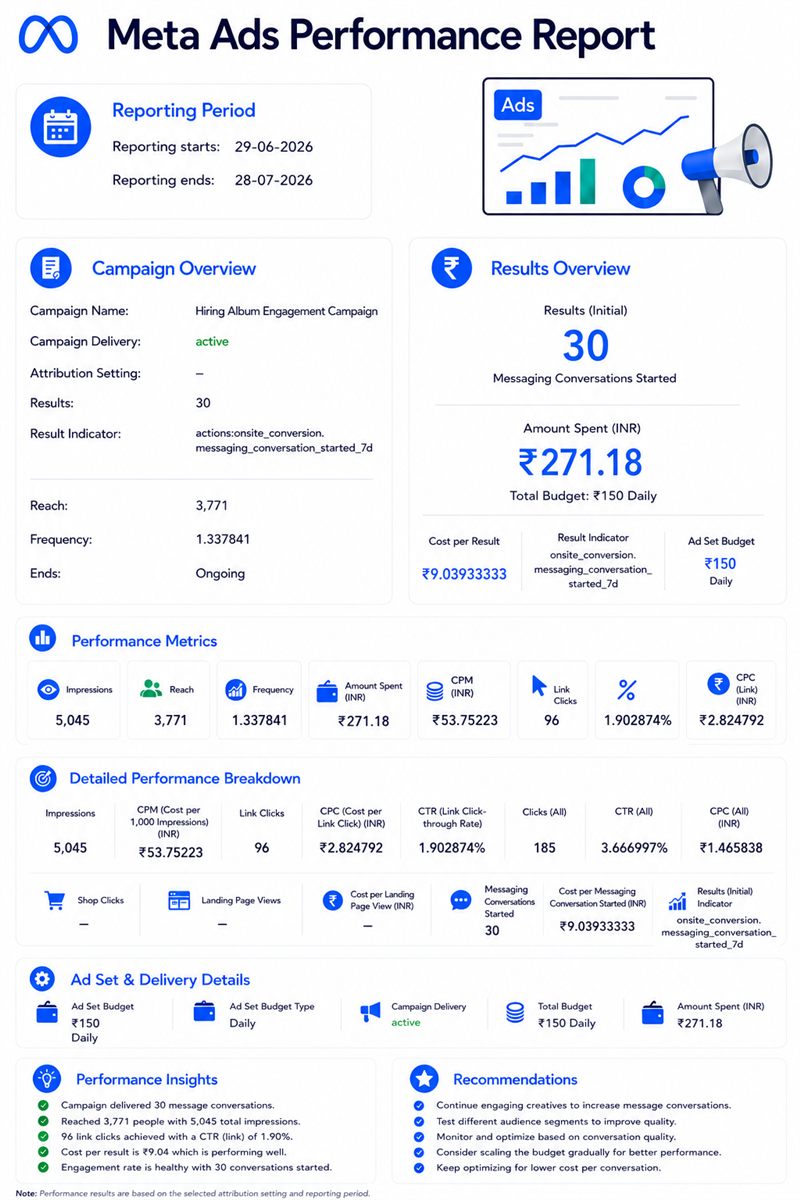
Task: Click the Recommendations star icon
Action: (x=425, y=1078)
